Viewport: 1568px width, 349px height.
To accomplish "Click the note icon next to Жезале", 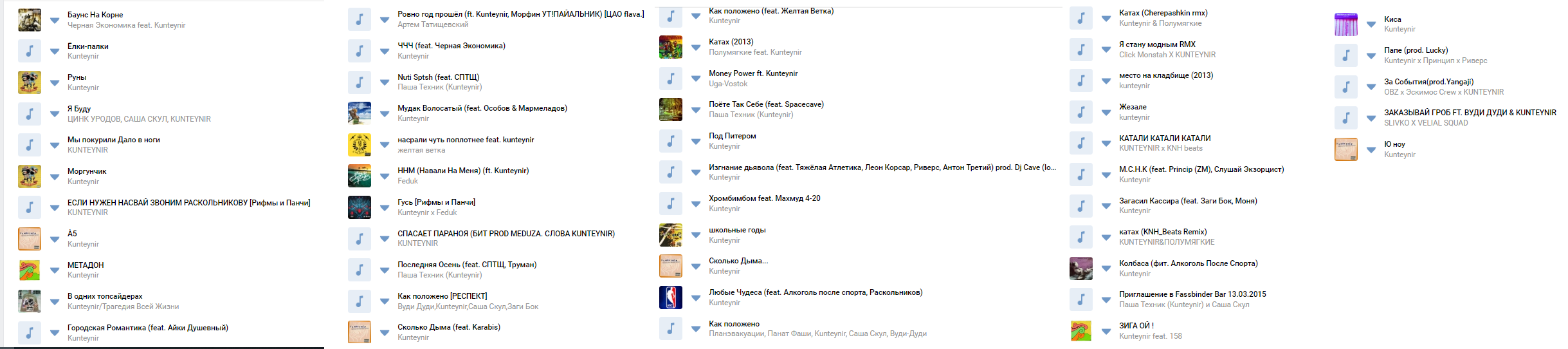I will [x=1081, y=111].
